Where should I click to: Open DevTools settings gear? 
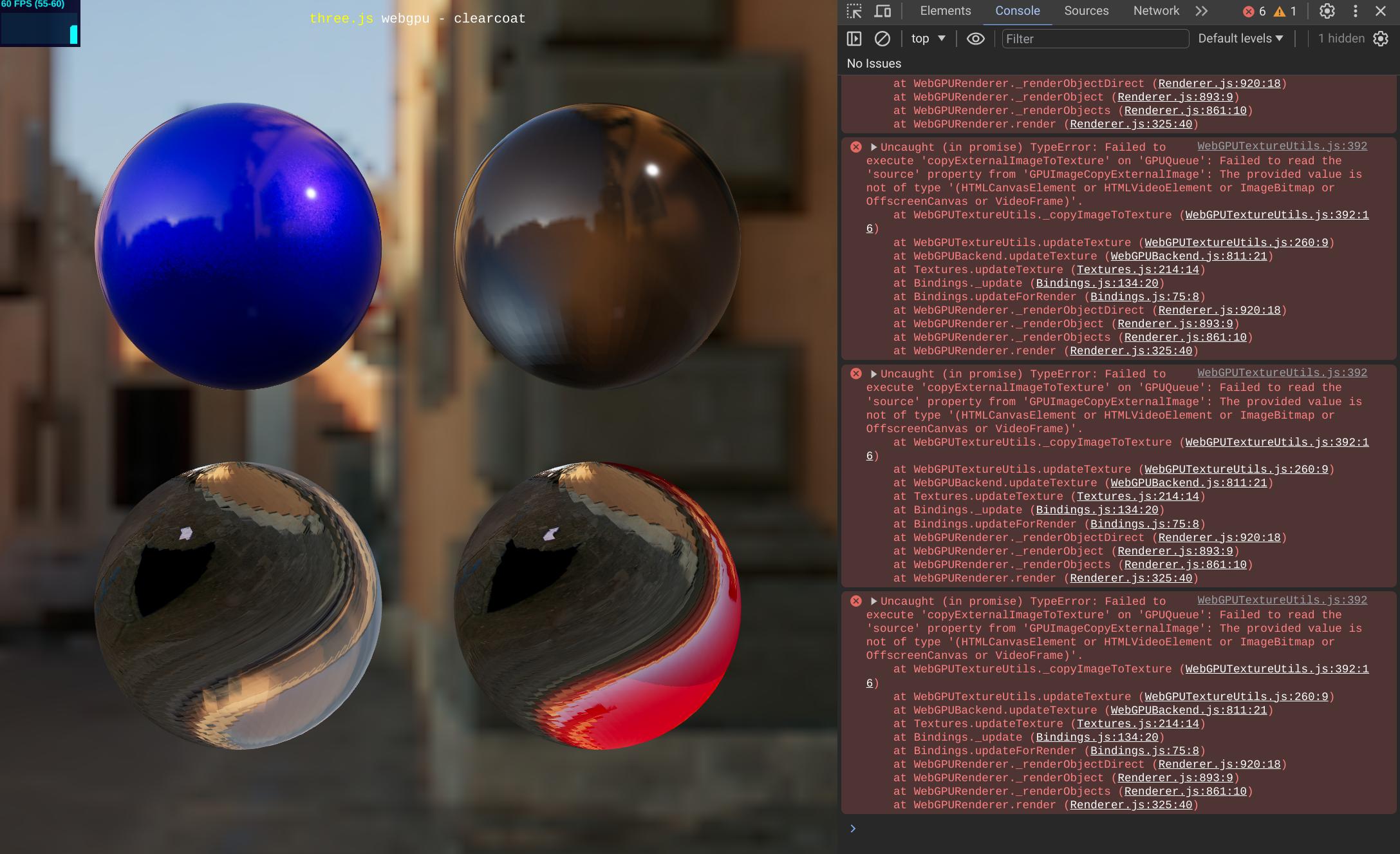coord(1327,11)
